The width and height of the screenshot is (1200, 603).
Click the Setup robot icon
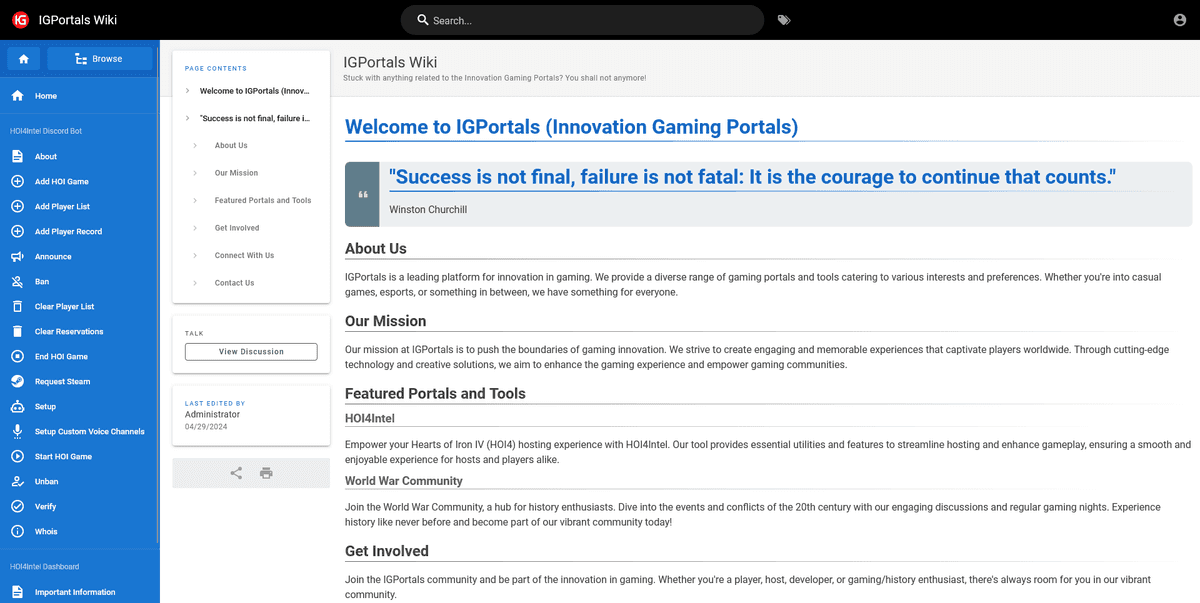coord(17,406)
